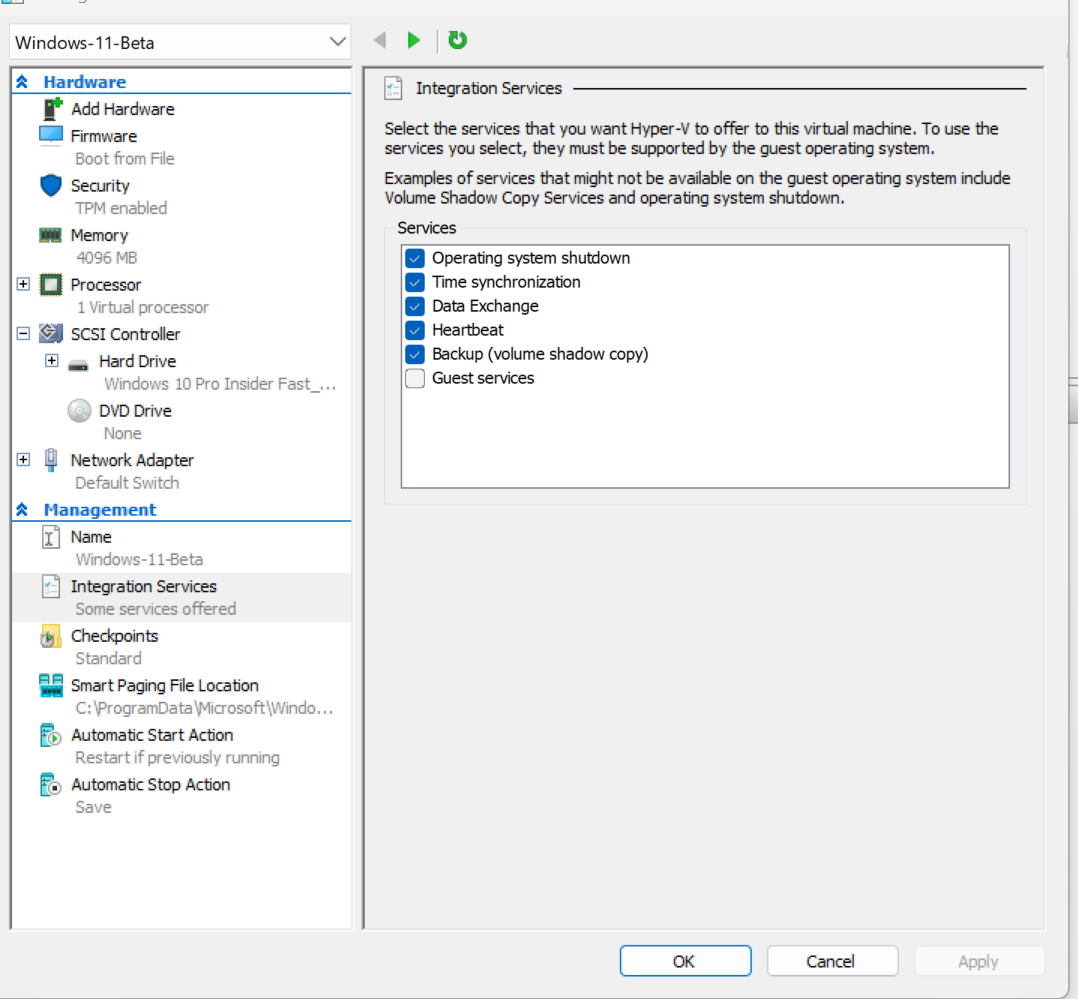
Task: Expand the Network Adapter node
Action: pyautogui.click(x=23, y=459)
